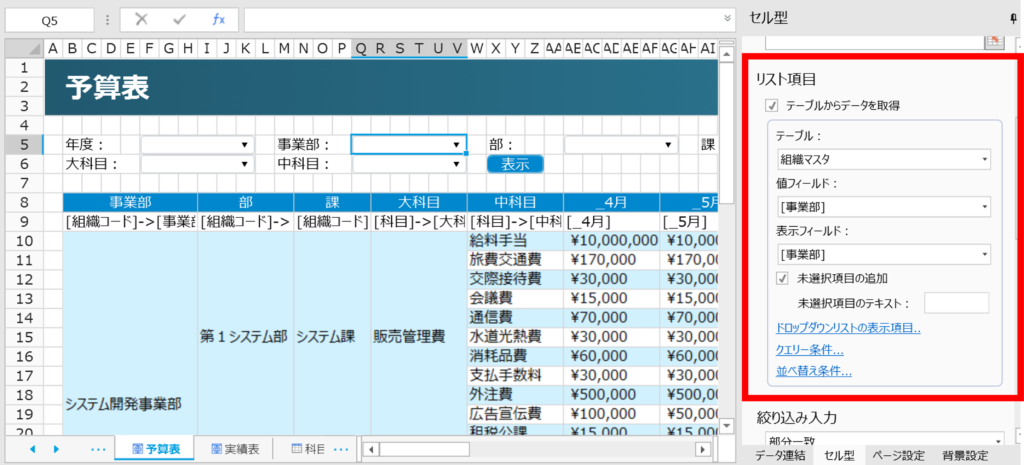Select the 旅費交通費 cell
Screen dimensions: 1024x465
click(x=515, y=260)
